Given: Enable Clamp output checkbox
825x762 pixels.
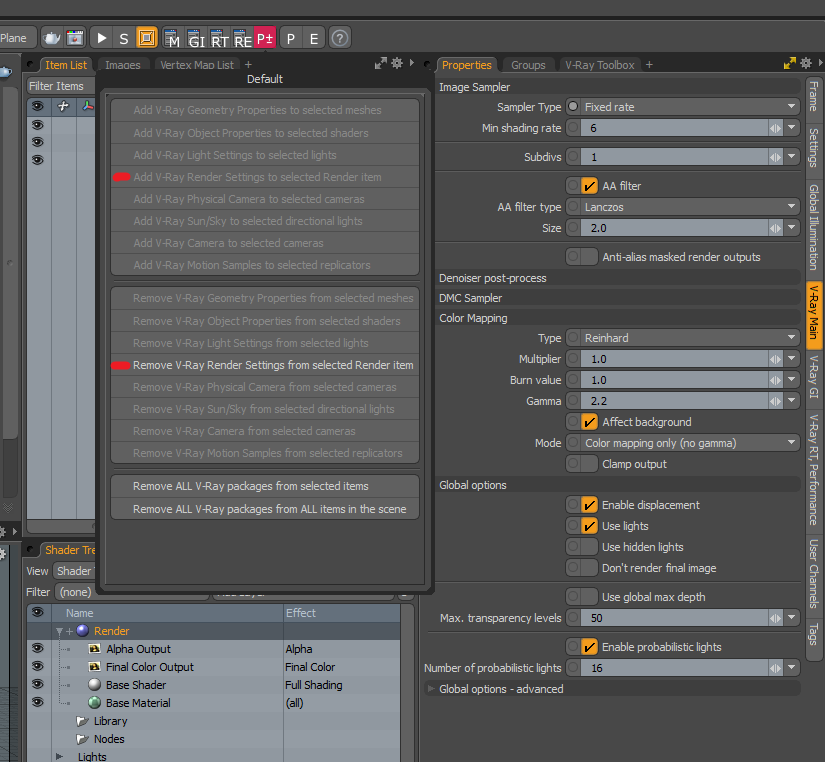Looking at the screenshot, I should pyautogui.click(x=589, y=464).
